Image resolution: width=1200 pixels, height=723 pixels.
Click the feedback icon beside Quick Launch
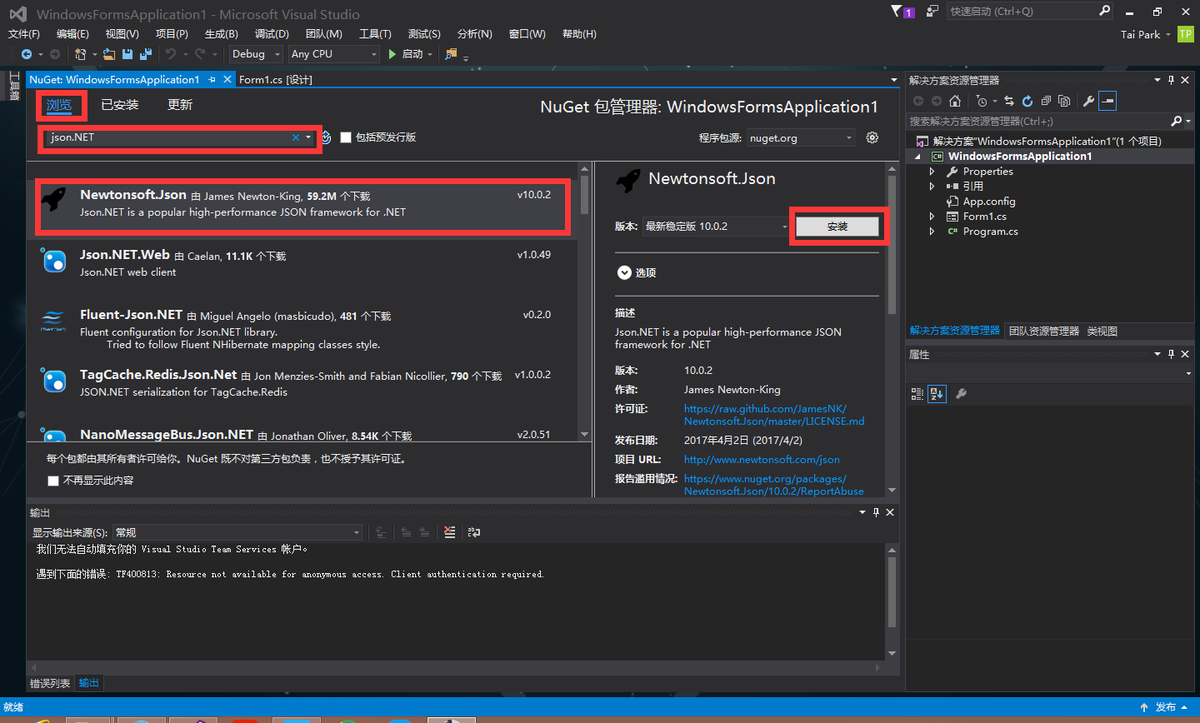tap(932, 11)
